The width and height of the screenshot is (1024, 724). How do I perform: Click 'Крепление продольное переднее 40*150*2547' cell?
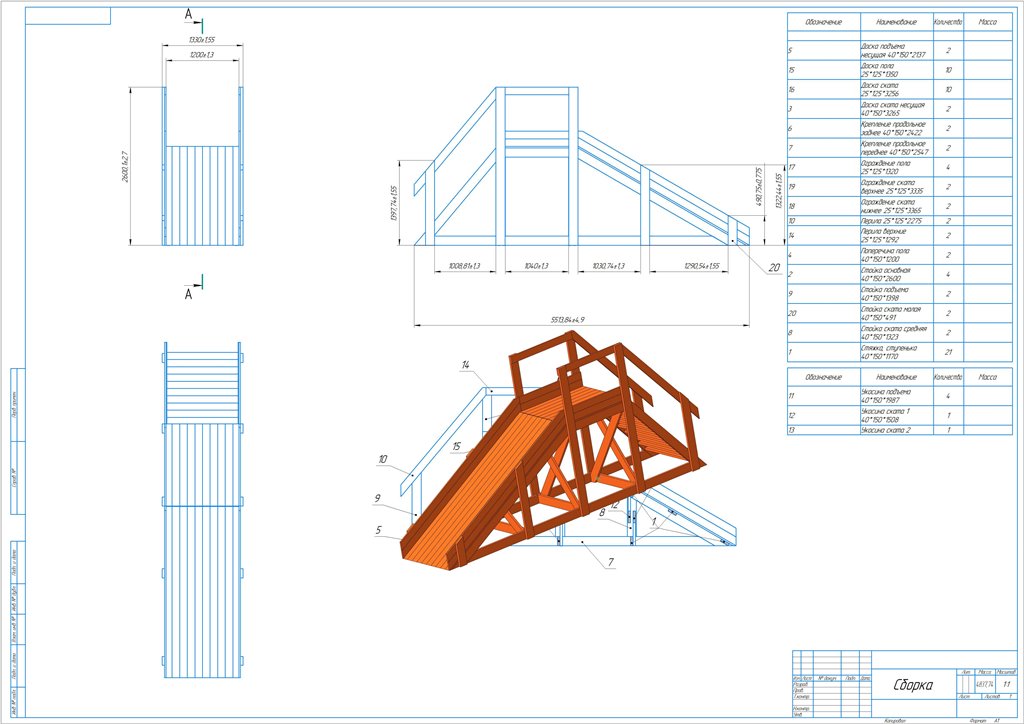897,148
